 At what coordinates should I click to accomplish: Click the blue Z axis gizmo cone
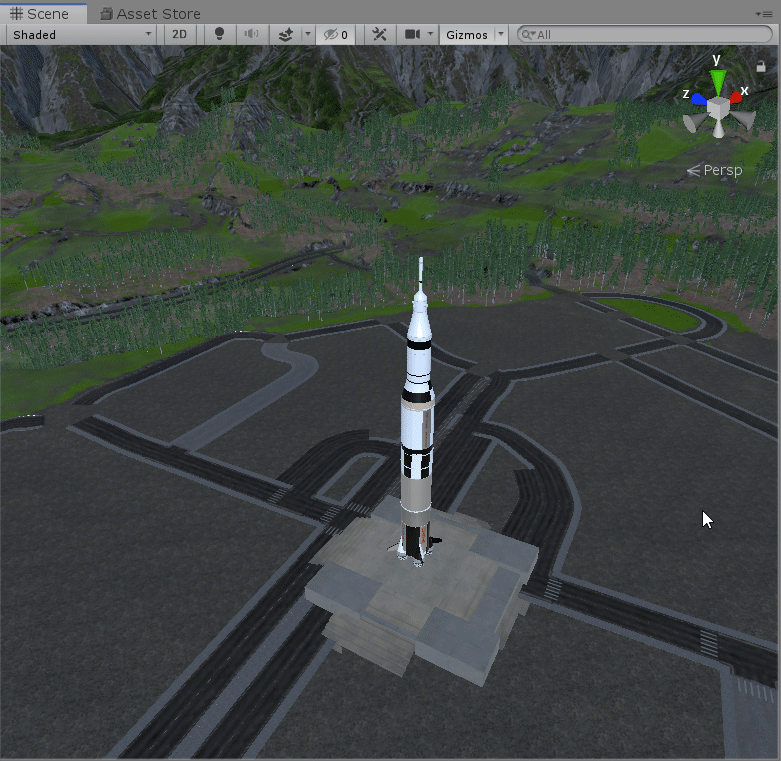click(697, 96)
